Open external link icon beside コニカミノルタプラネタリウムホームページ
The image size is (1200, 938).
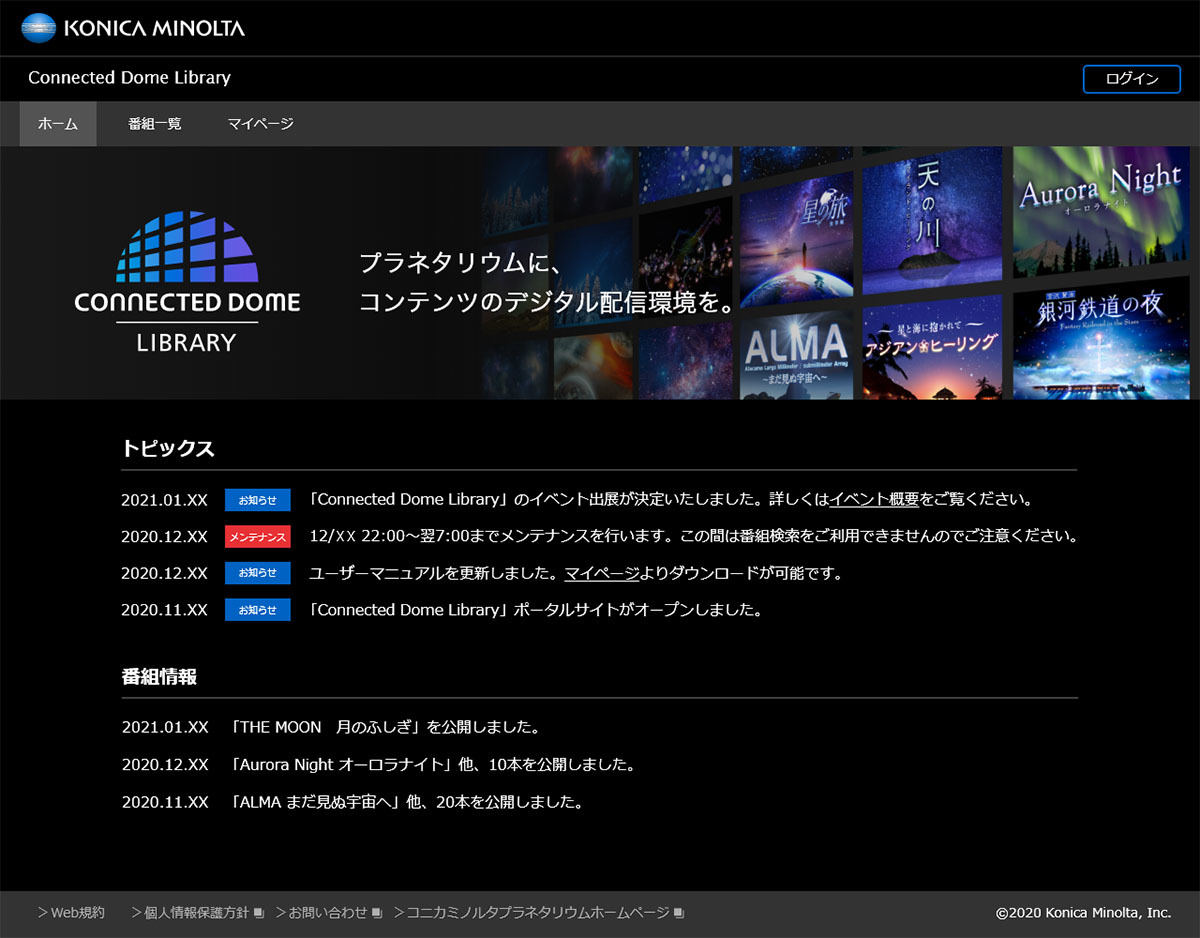tap(679, 913)
